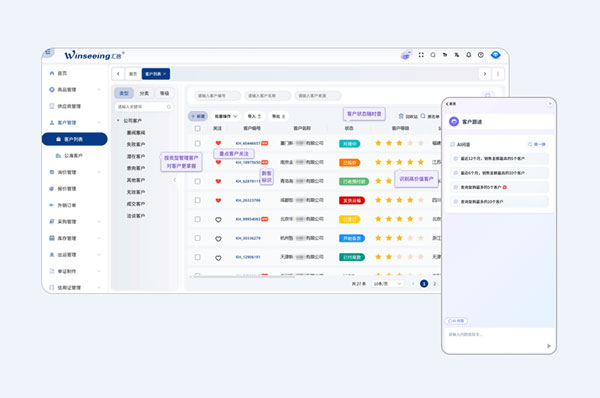The height and width of the screenshot is (398, 600).
Task: Go to page 2 of the customer list
Action: [435, 284]
